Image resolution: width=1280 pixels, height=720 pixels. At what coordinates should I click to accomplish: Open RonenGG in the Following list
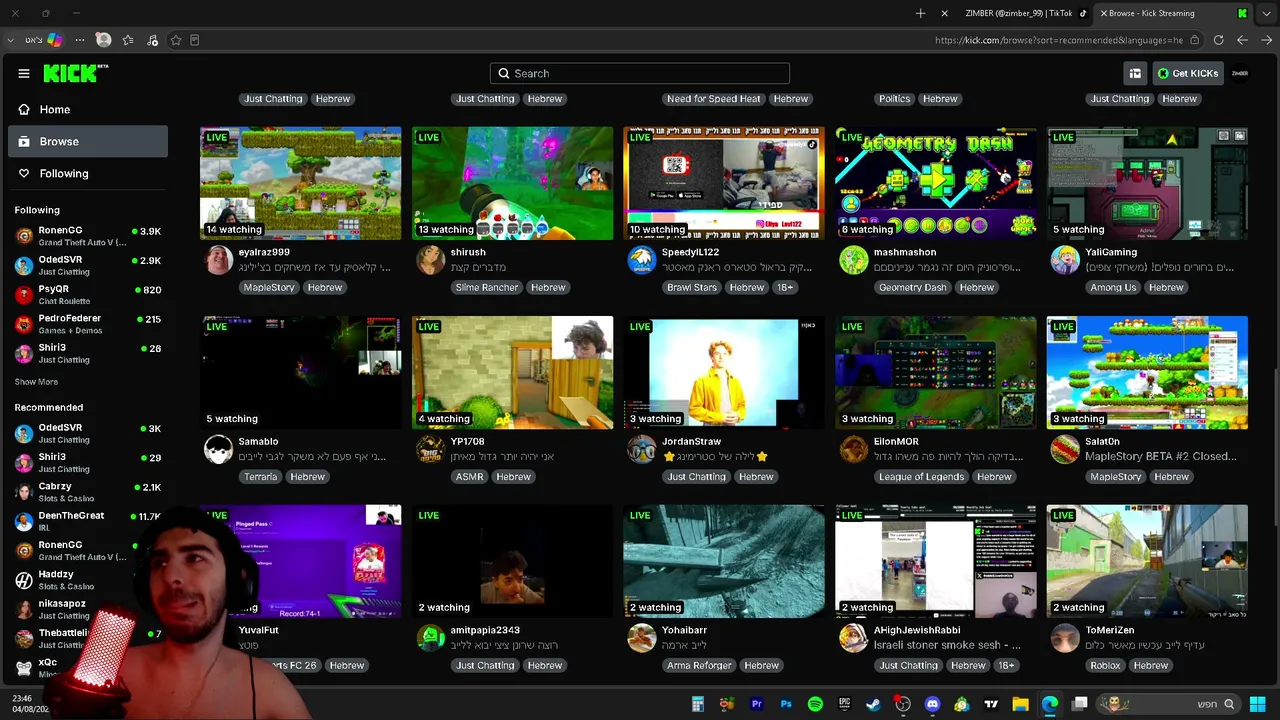(88, 236)
